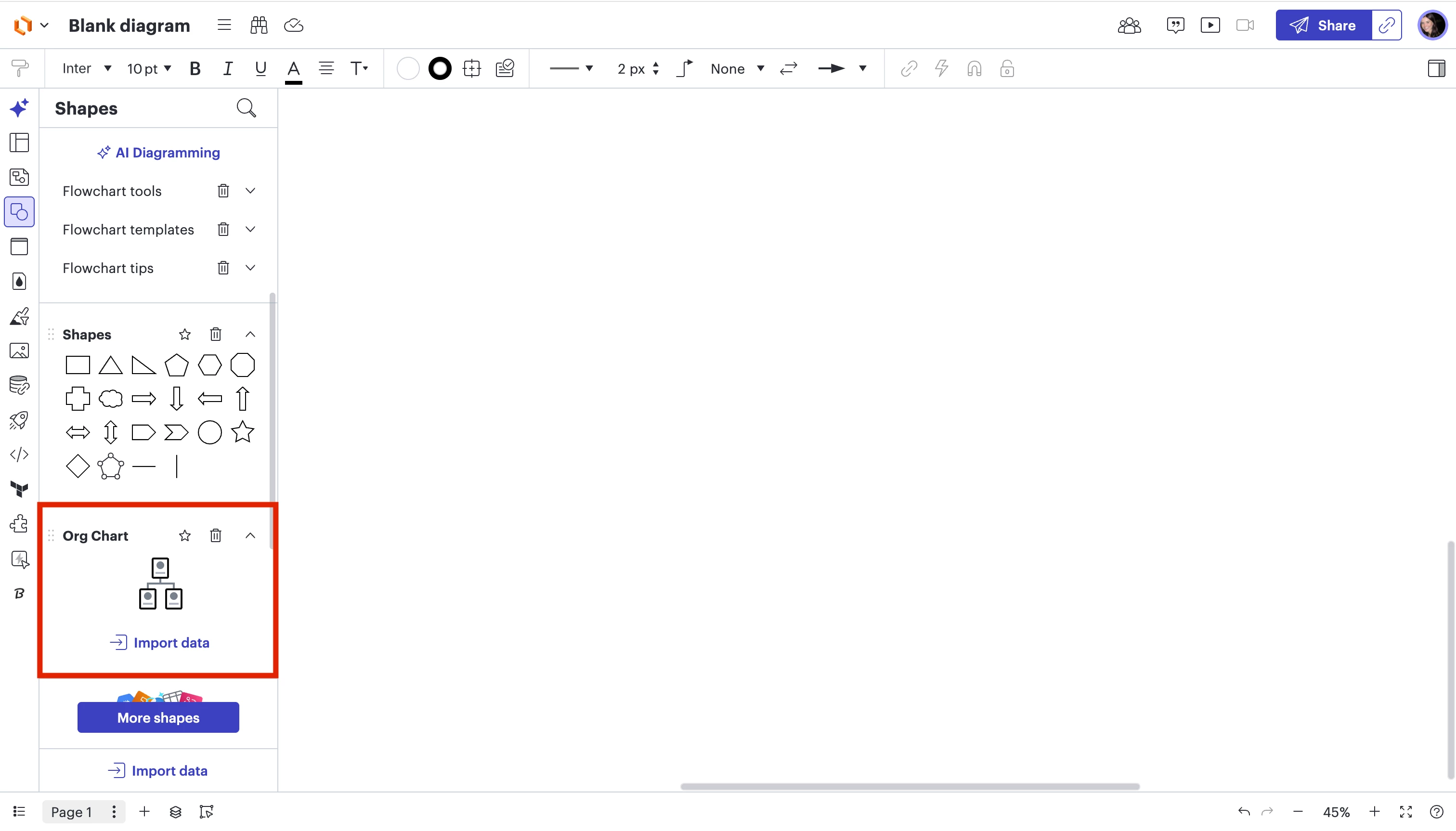Click the Share button

pos(1323,25)
